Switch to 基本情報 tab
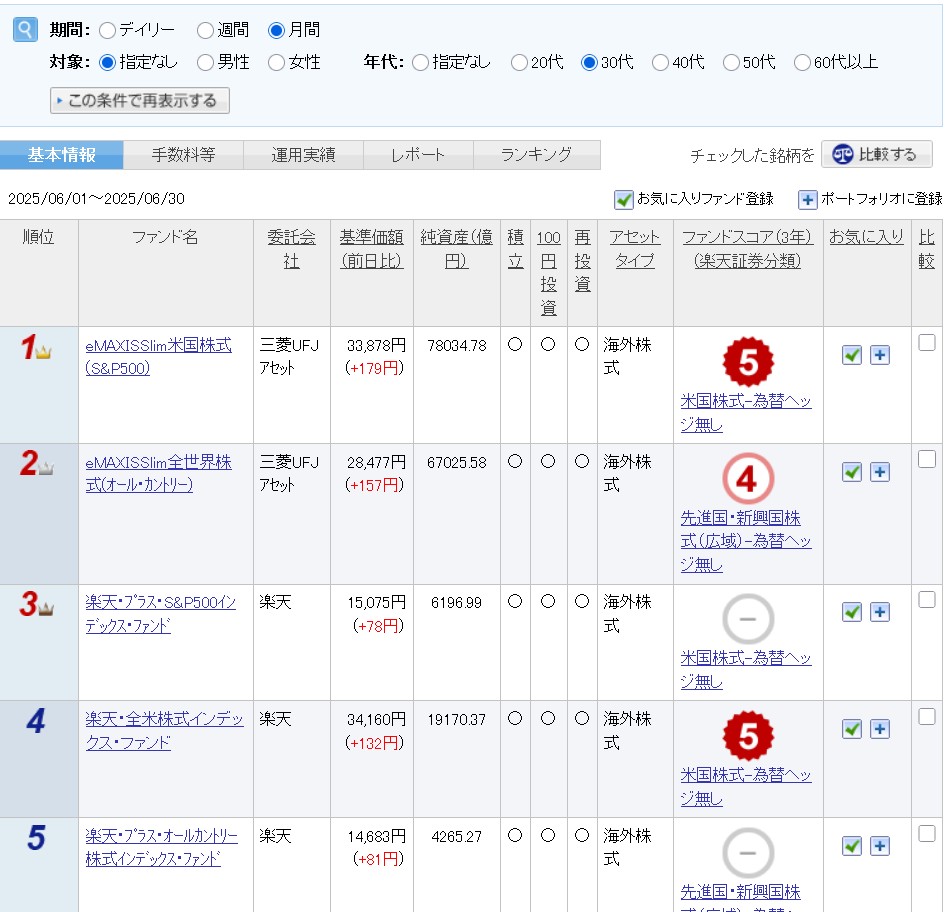 click(62, 155)
